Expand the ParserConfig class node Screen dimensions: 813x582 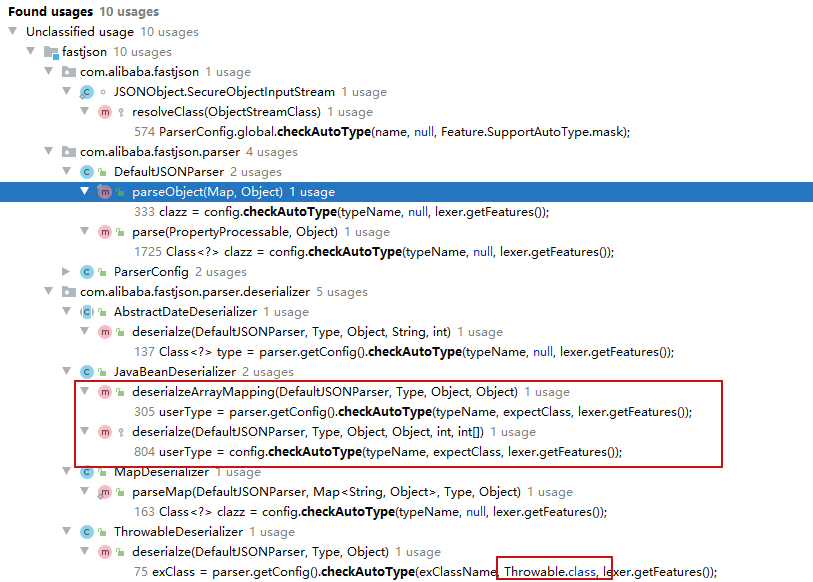[66, 271]
